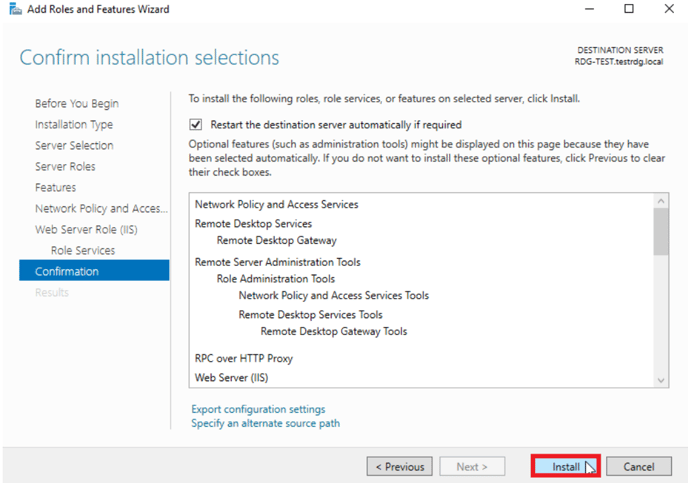Open the Features step

point(55,188)
